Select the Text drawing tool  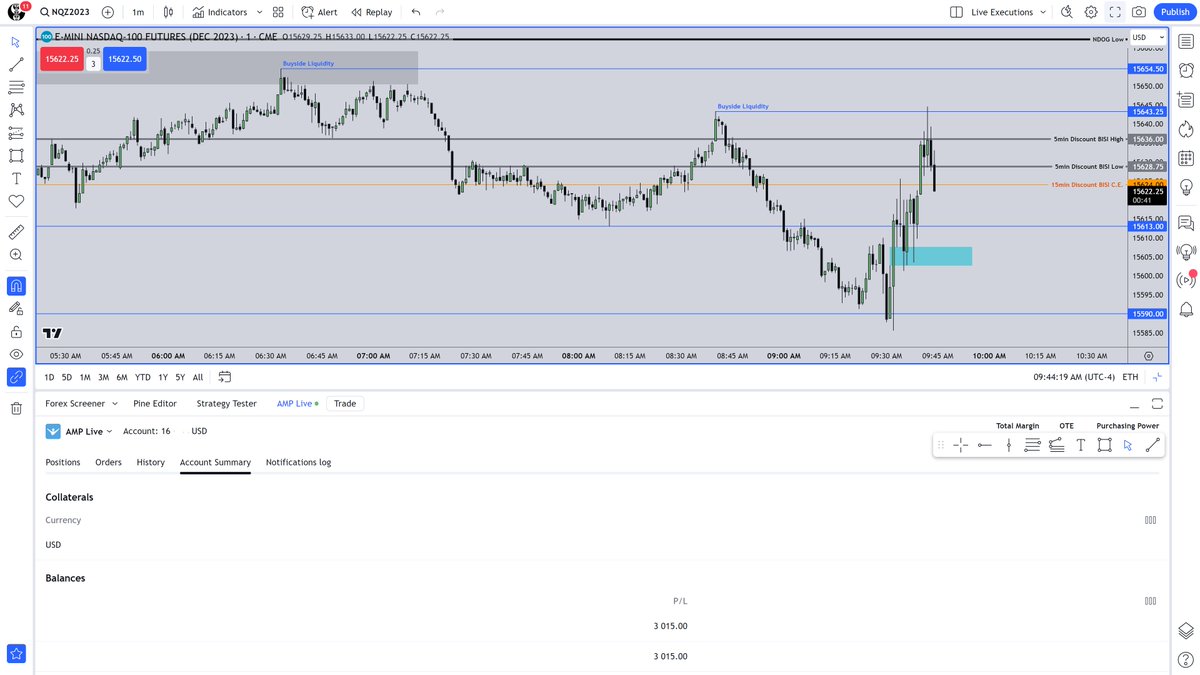(x=14, y=178)
